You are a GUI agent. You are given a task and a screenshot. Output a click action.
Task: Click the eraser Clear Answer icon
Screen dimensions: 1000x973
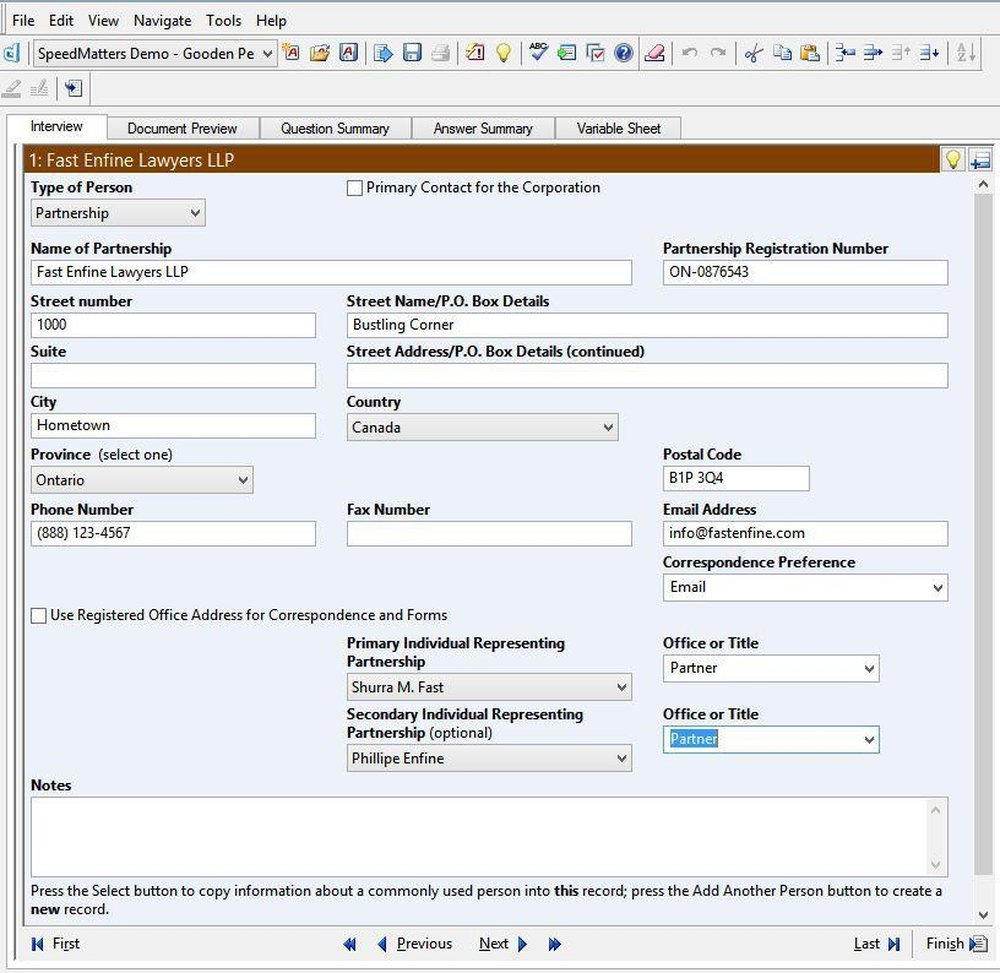coord(654,53)
